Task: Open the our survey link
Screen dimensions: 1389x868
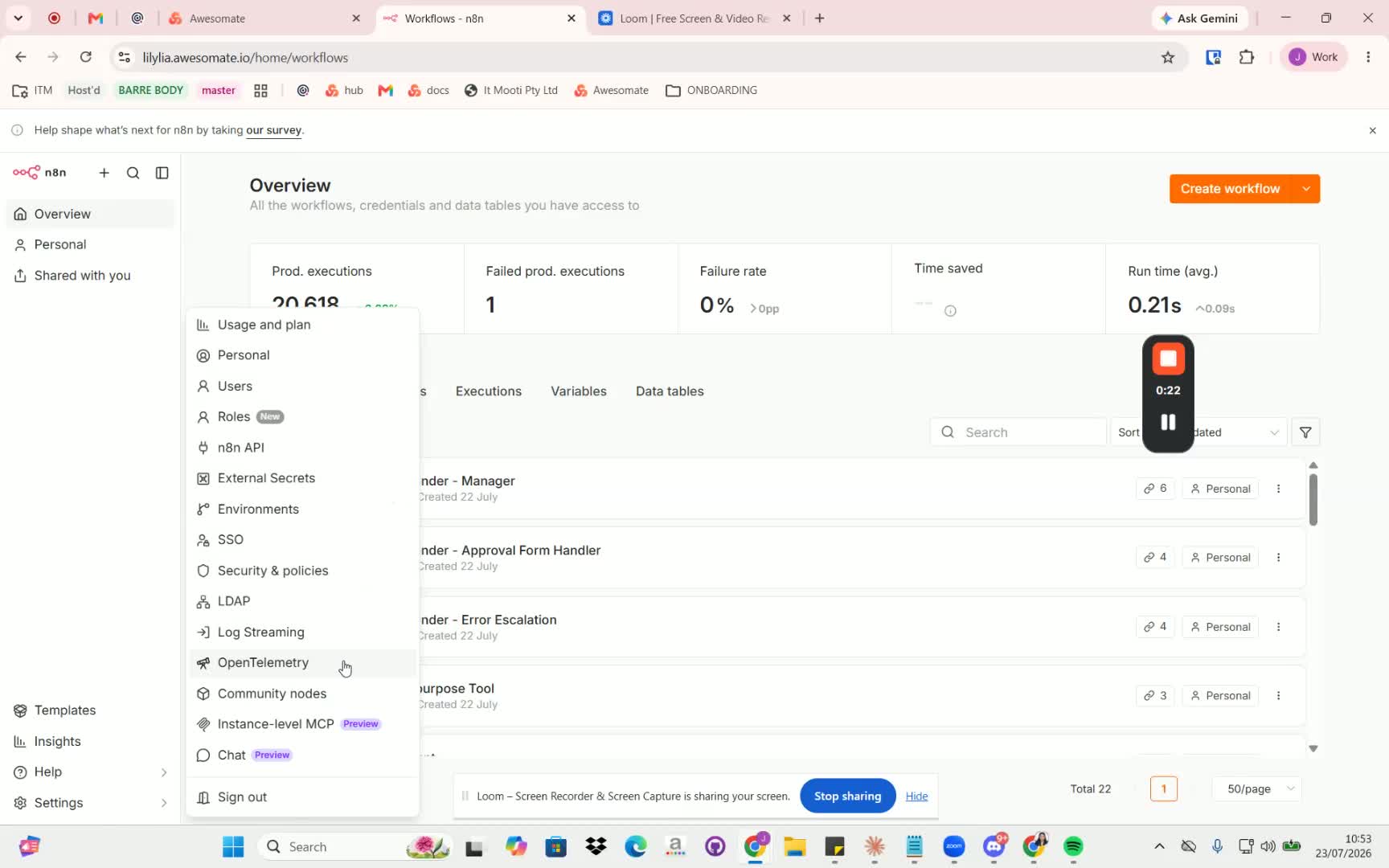Action: [x=273, y=130]
